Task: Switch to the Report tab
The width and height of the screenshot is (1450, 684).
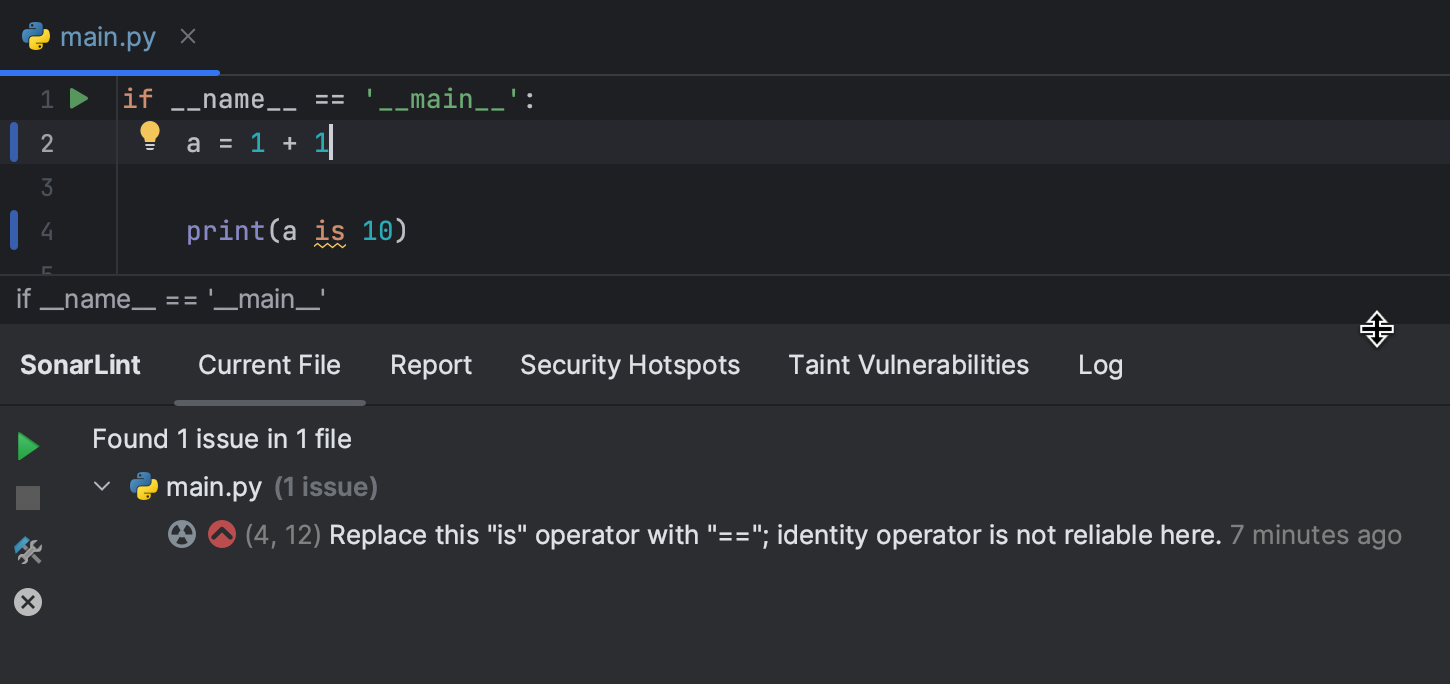Action: click(x=431, y=365)
